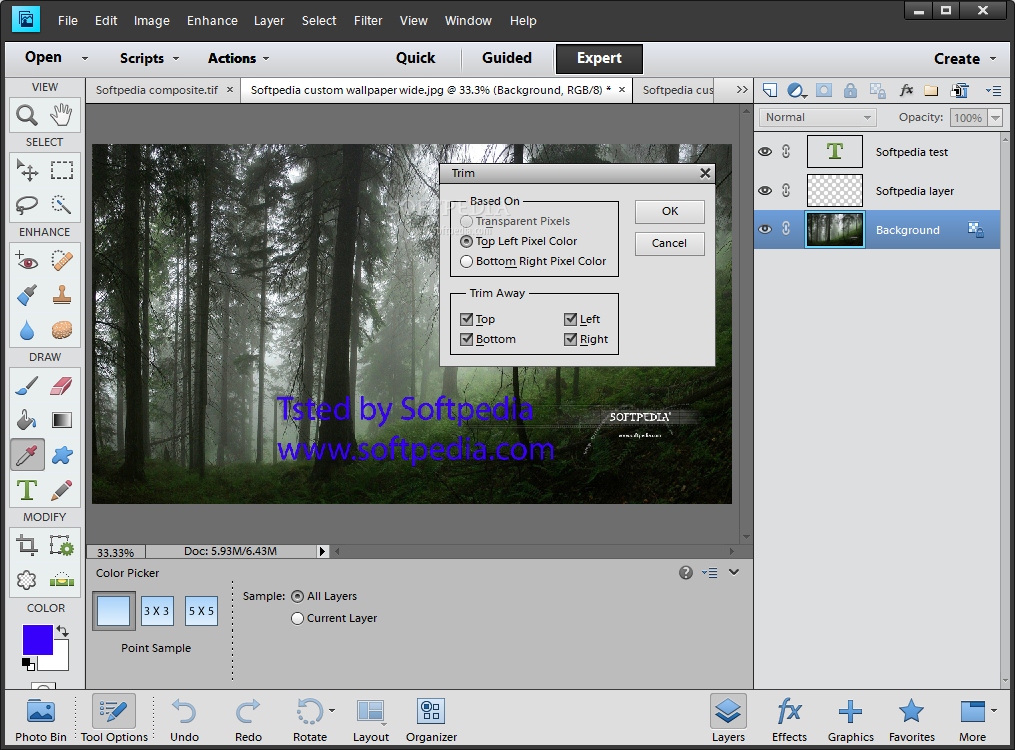Select All Layers sample option
This screenshot has height=750, width=1015.
tap(297, 596)
